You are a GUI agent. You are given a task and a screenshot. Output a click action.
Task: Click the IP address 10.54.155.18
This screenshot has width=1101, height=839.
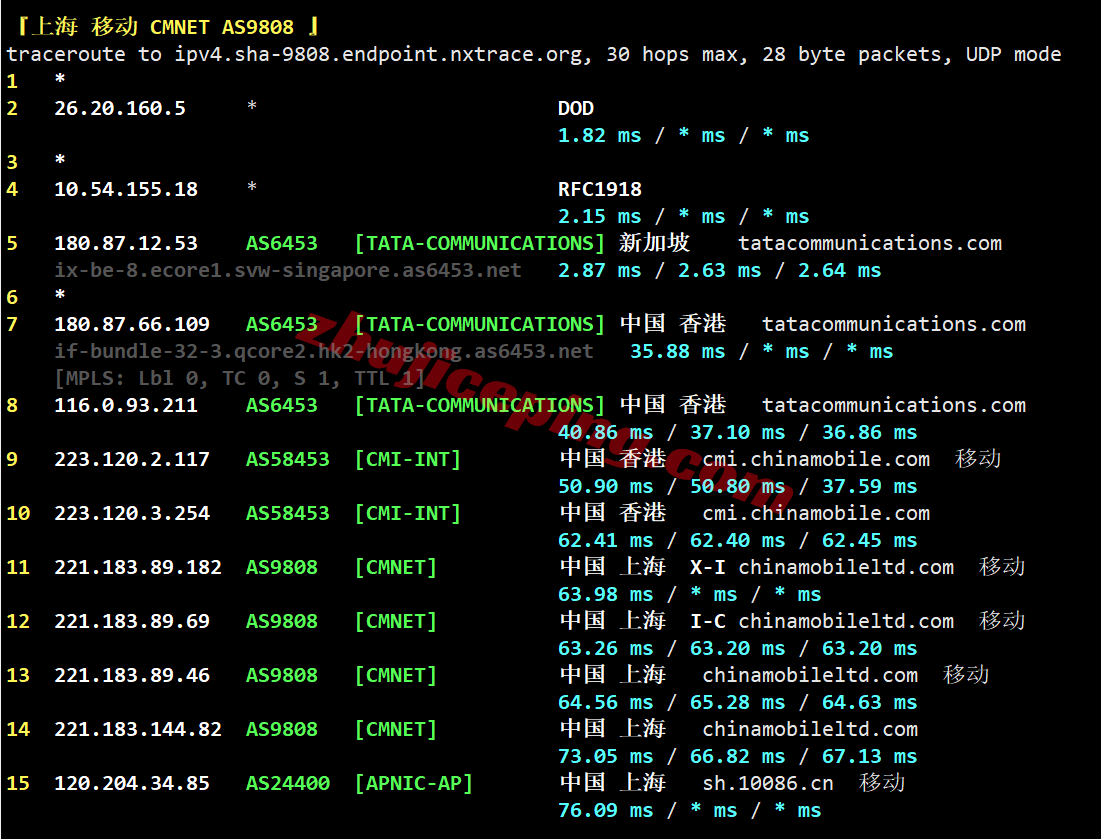point(126,190)
